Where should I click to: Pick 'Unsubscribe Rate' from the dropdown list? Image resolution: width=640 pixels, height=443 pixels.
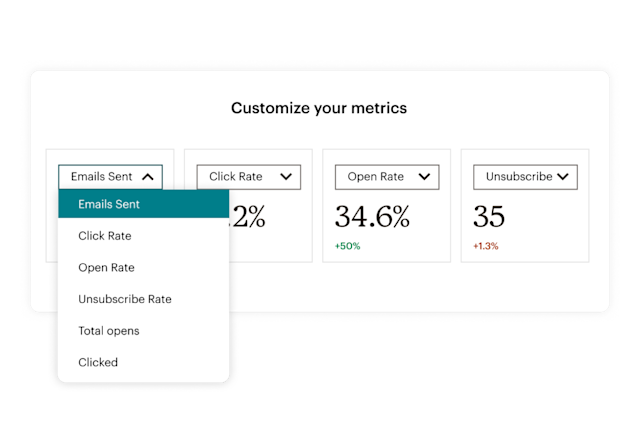pyautogui.click(x=125, y=299)
